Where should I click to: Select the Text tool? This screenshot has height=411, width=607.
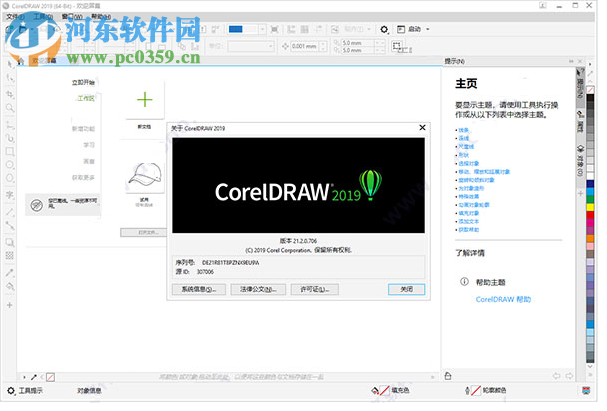(10, 195)
